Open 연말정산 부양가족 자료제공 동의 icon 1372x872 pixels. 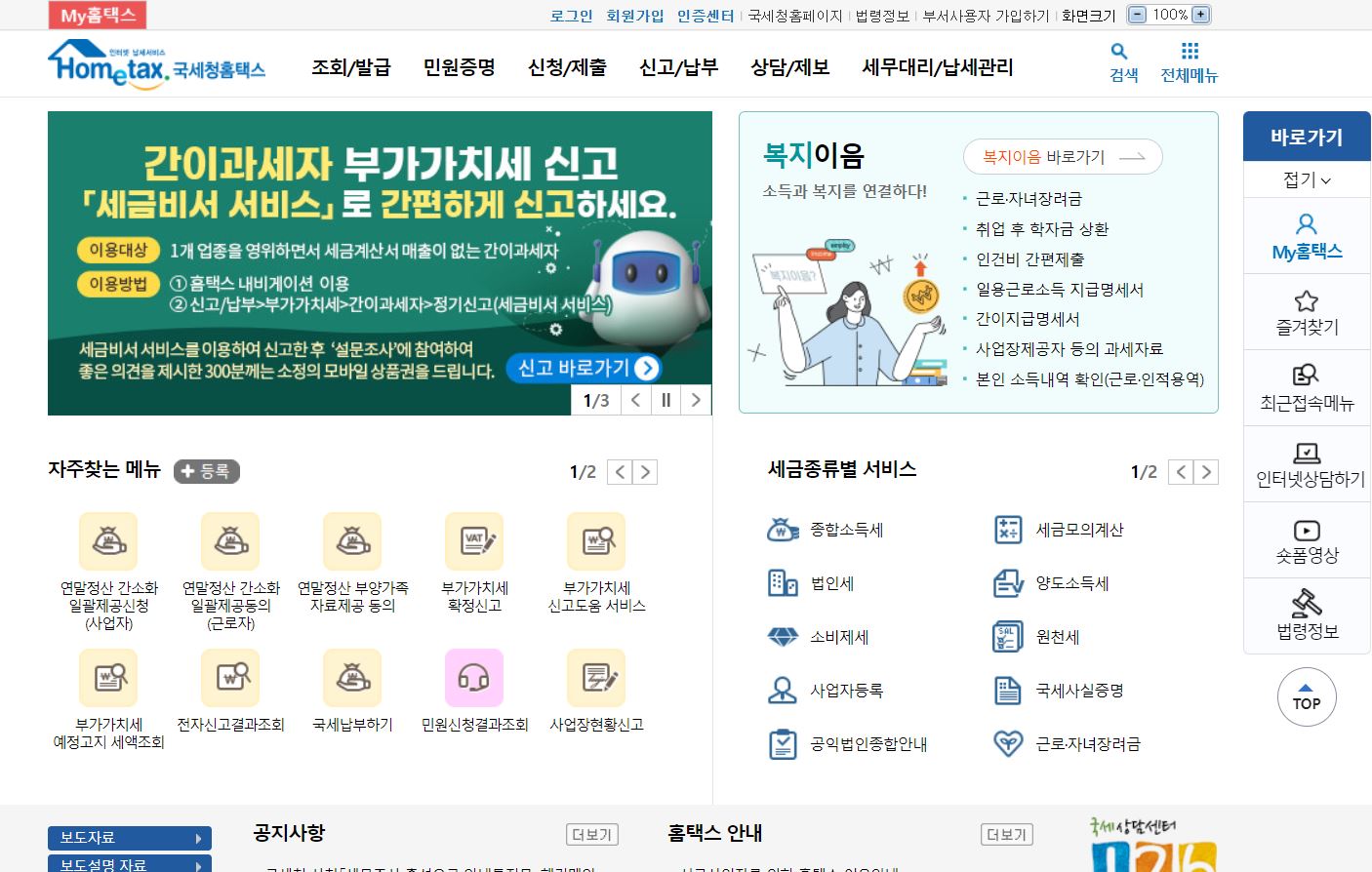pyautogui.click(x=352, y=541)
